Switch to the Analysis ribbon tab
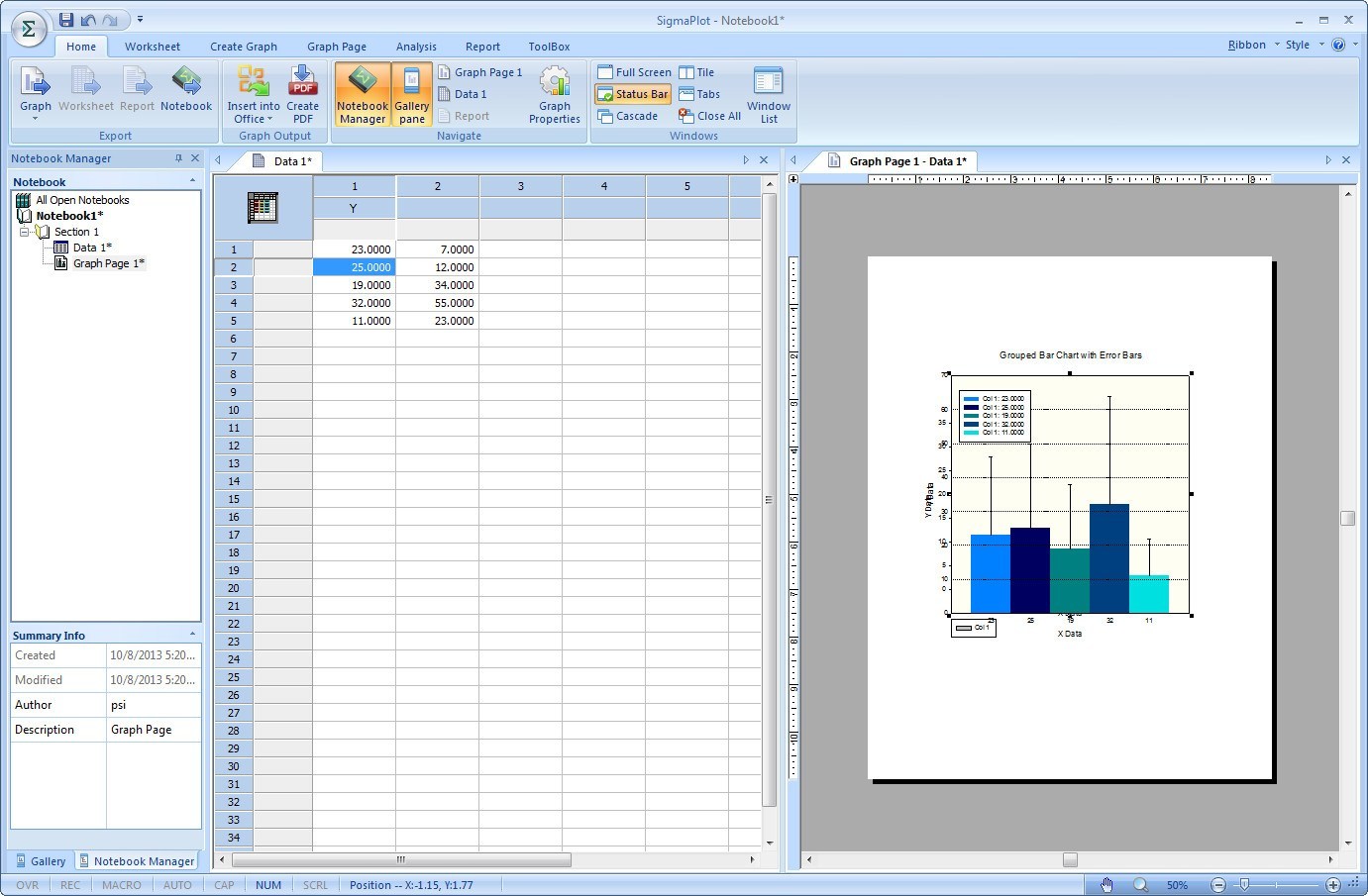The width and height of the screenshot is (1368, 896). click(416, 47)
